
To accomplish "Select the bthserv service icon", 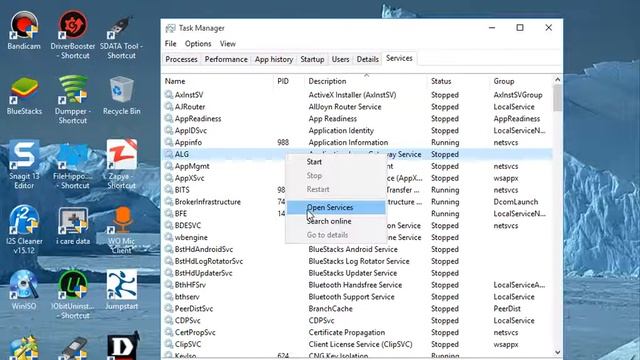I will click(x=169, y=297).
